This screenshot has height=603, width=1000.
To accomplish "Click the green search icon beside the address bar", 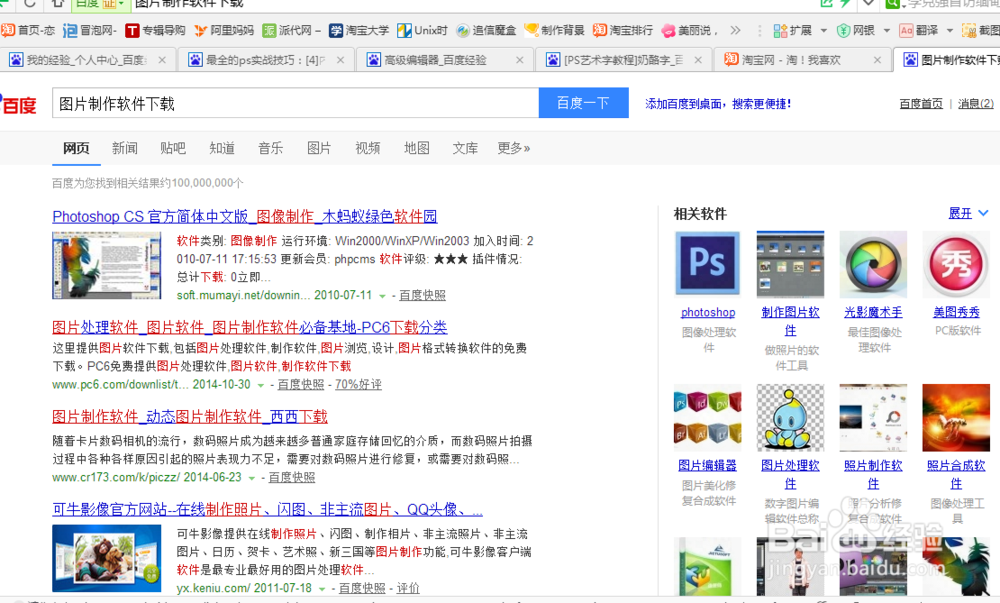I will point(891,4).
